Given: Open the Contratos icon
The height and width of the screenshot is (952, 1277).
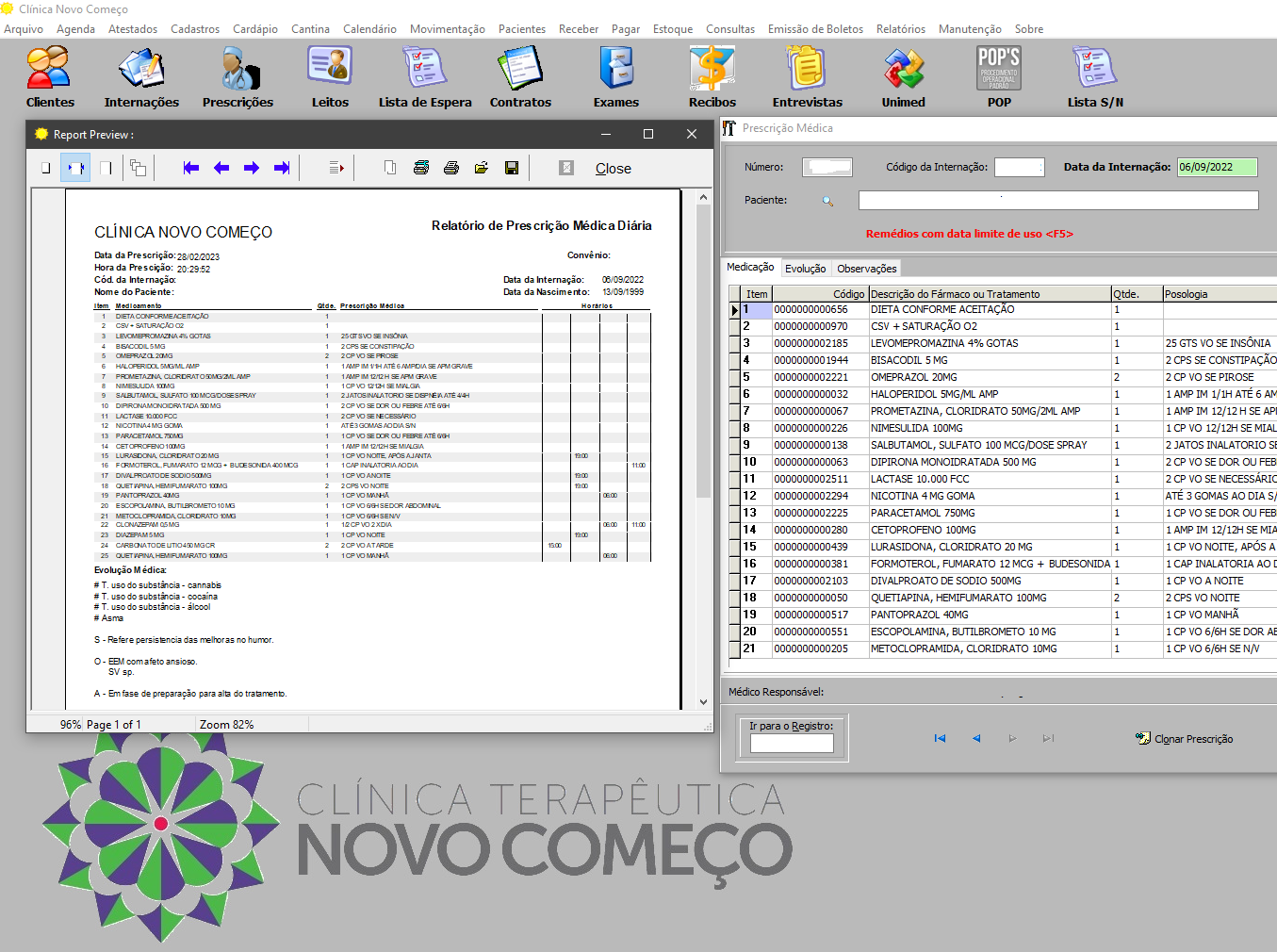Looking at the screenshot, I should pos(520,77).
